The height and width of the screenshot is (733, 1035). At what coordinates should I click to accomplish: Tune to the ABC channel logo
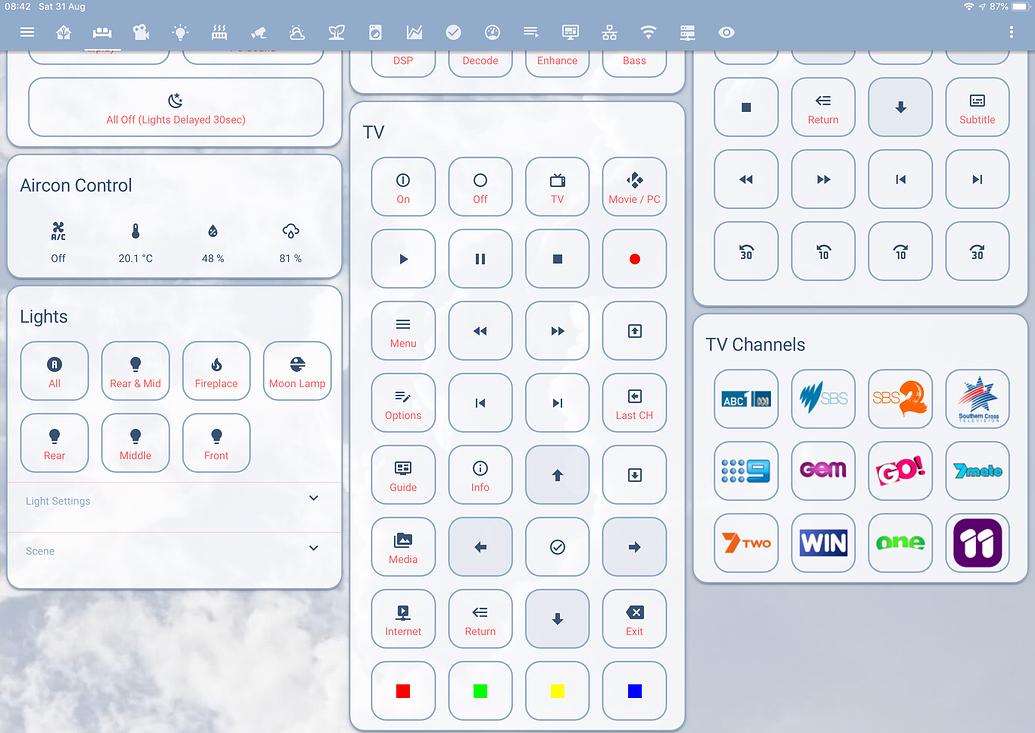pyautogui.click(x=746, y=399)
